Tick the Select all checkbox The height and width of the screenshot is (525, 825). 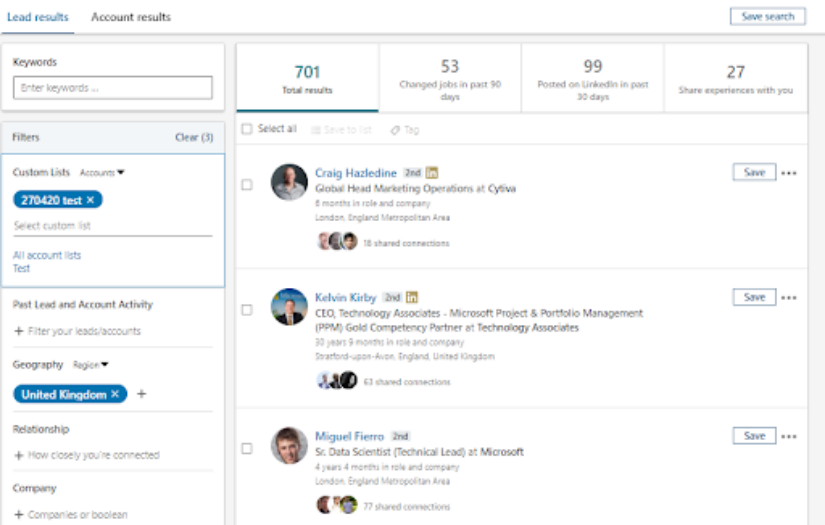click(247, 129)
